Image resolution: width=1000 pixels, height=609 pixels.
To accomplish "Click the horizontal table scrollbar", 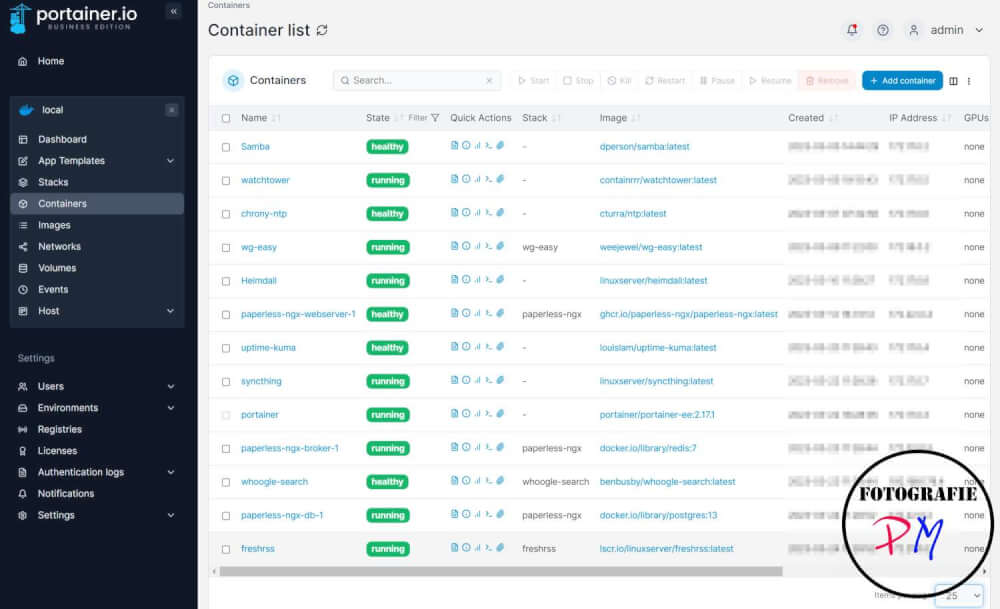I will coord(501,571).
